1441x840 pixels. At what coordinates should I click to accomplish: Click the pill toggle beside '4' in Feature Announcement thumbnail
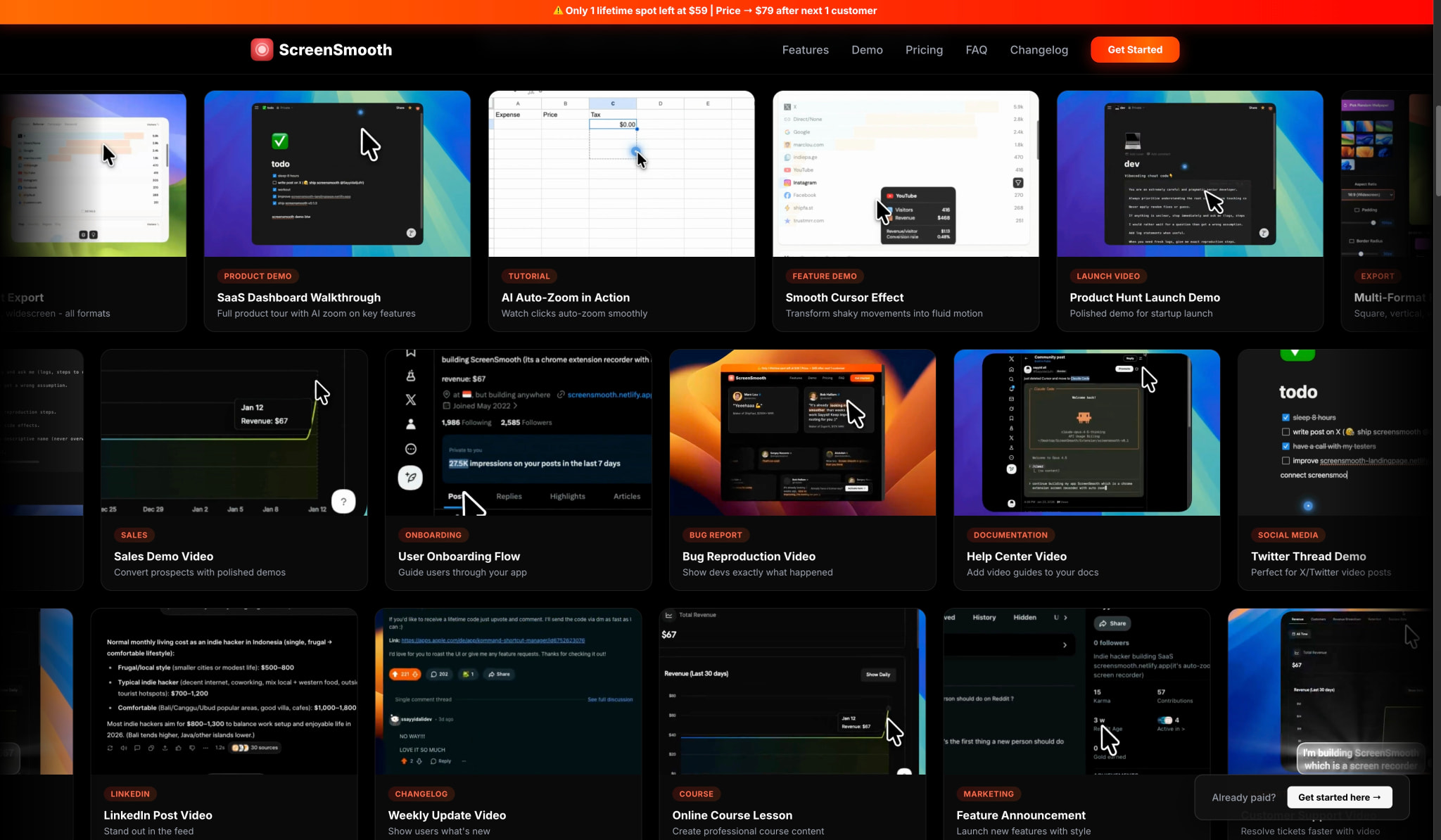(x=1165, y=720)
